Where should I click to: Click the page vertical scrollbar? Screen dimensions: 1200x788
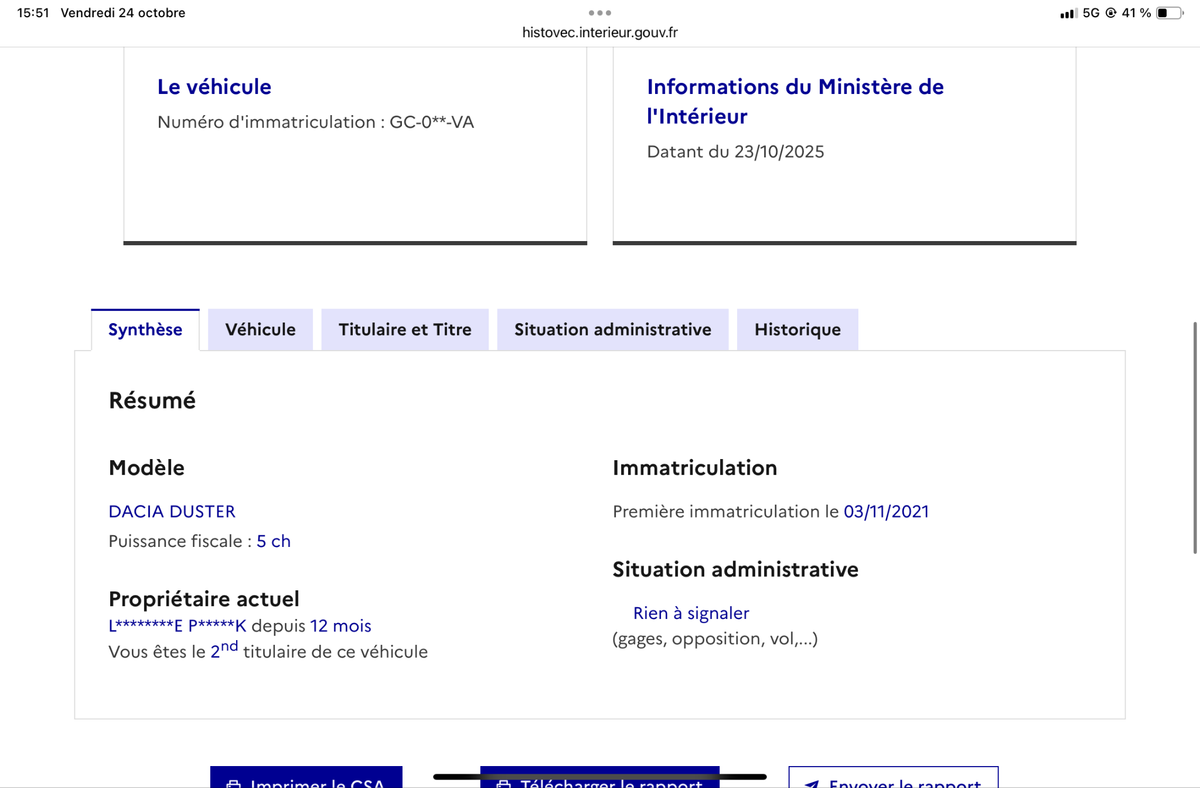(1195, 437)
